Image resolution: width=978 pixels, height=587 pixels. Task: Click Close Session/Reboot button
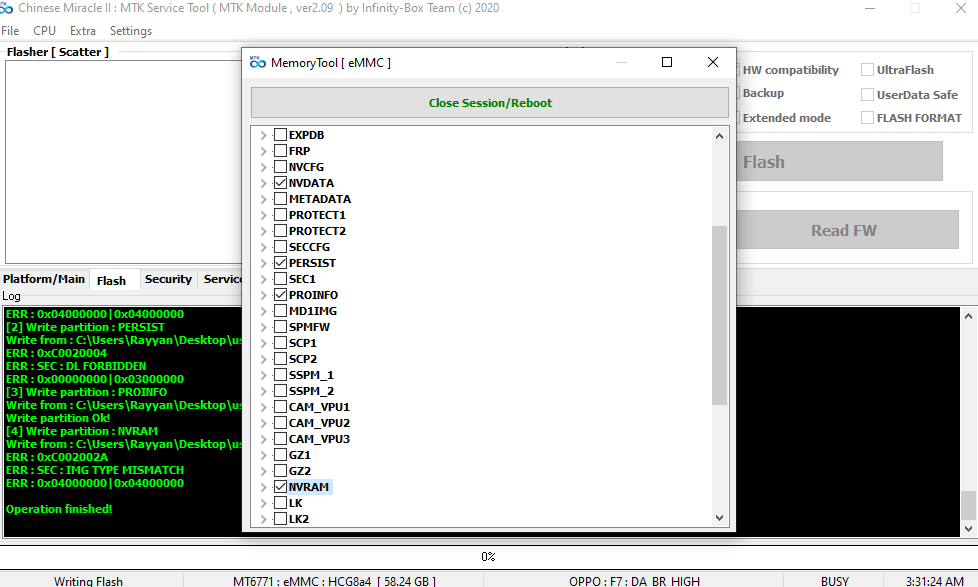pyautogui.click(x=490, y=103)
